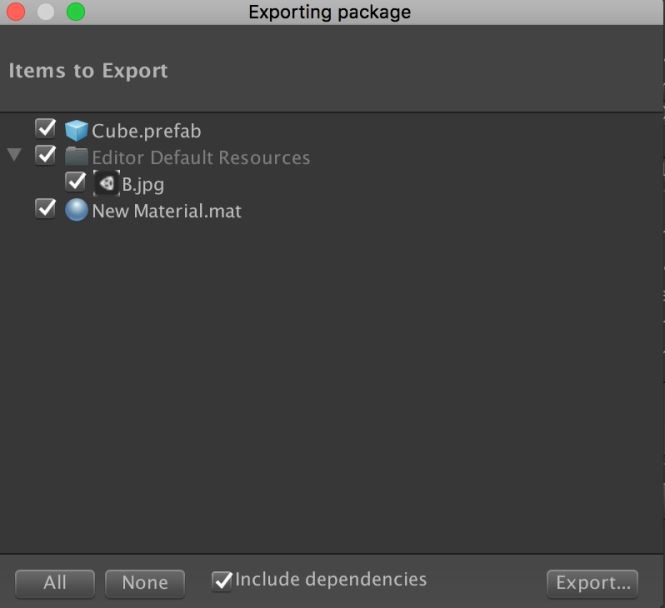Disable the Include dependencies checkbox
665x608 pixels.
(222, 580)
